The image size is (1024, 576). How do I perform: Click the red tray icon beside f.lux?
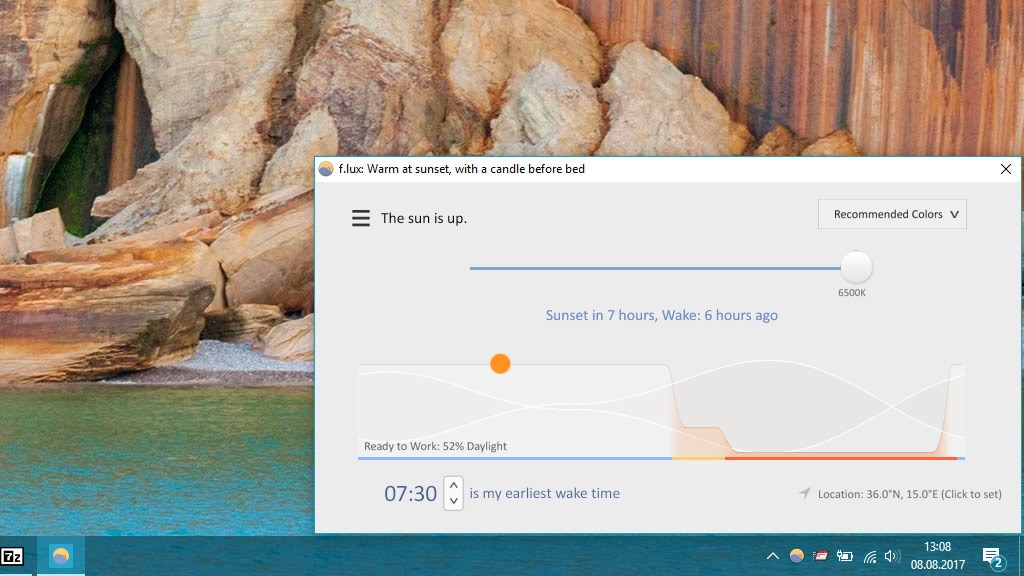[x=820, y=556]
